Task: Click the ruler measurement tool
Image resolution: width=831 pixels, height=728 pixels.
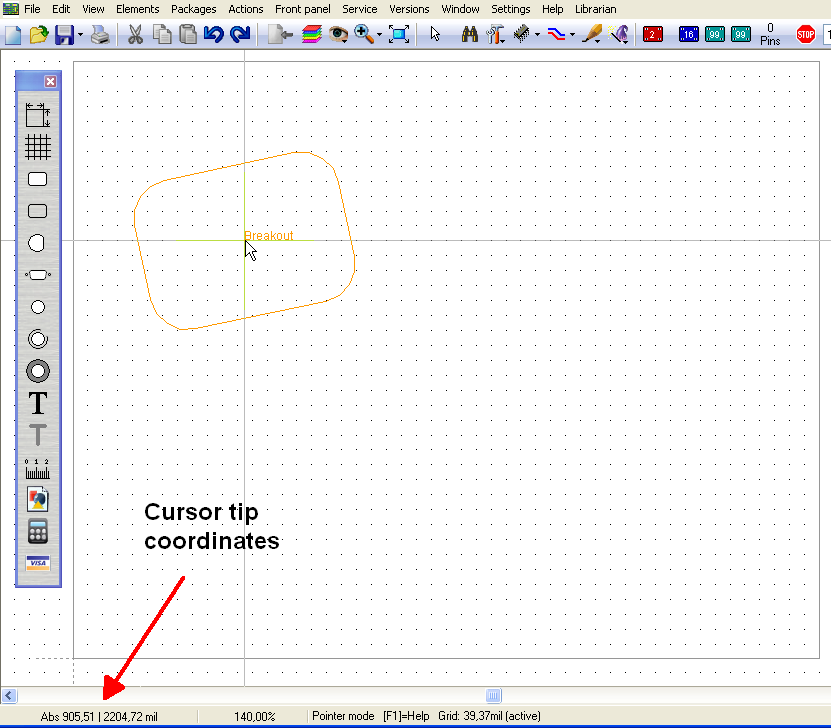Action: click(x=38, y=467)
